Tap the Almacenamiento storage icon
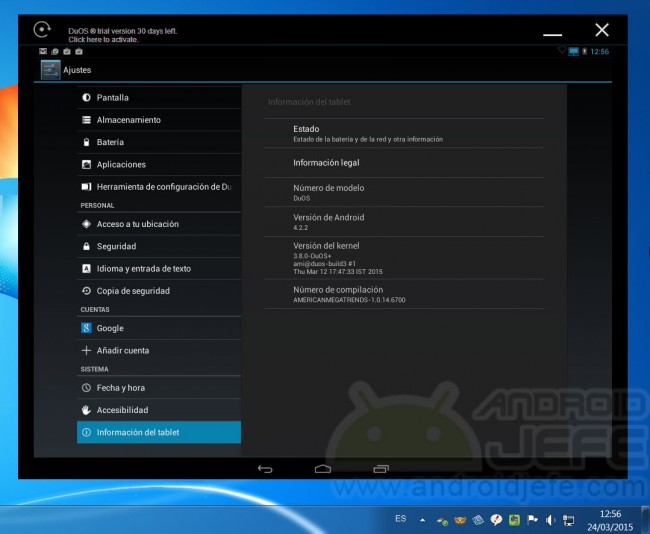 86,120
